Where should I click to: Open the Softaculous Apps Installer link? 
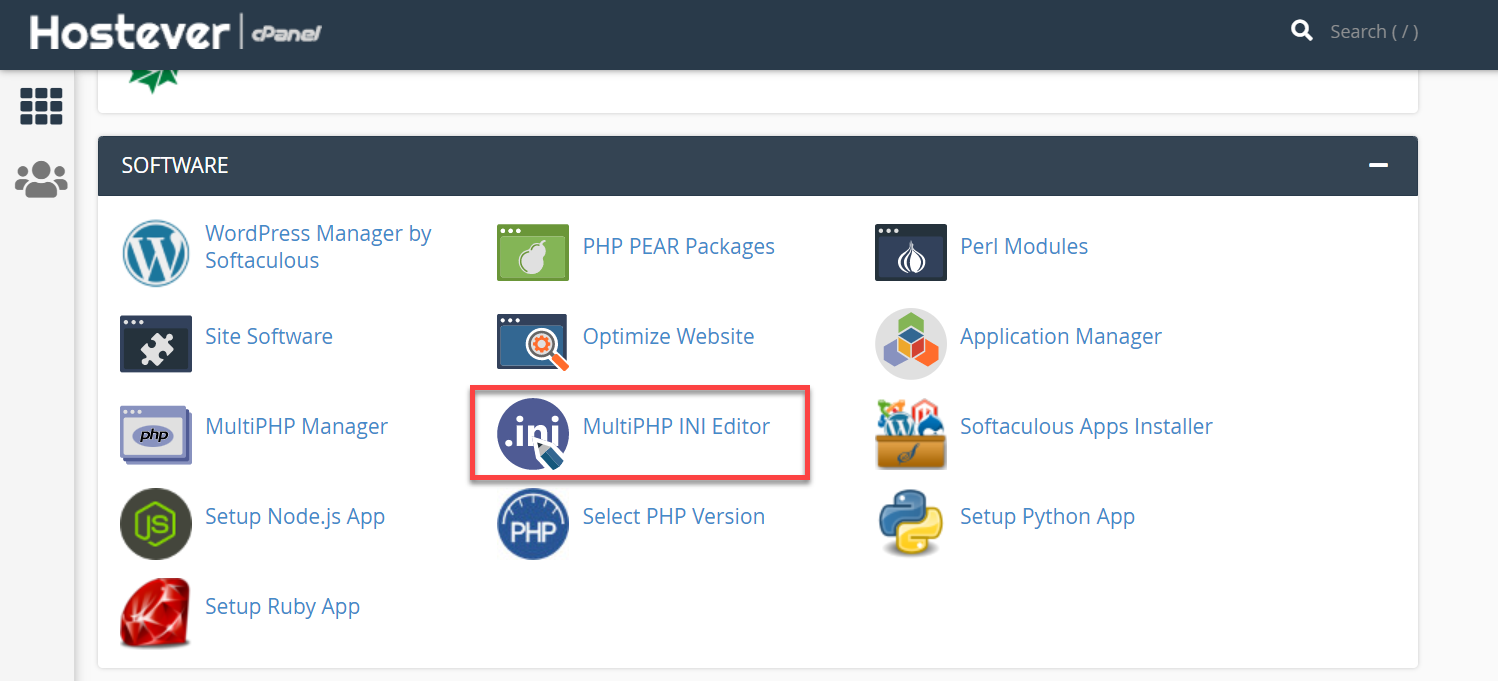pyautogui.click(x=1086, y=427)
